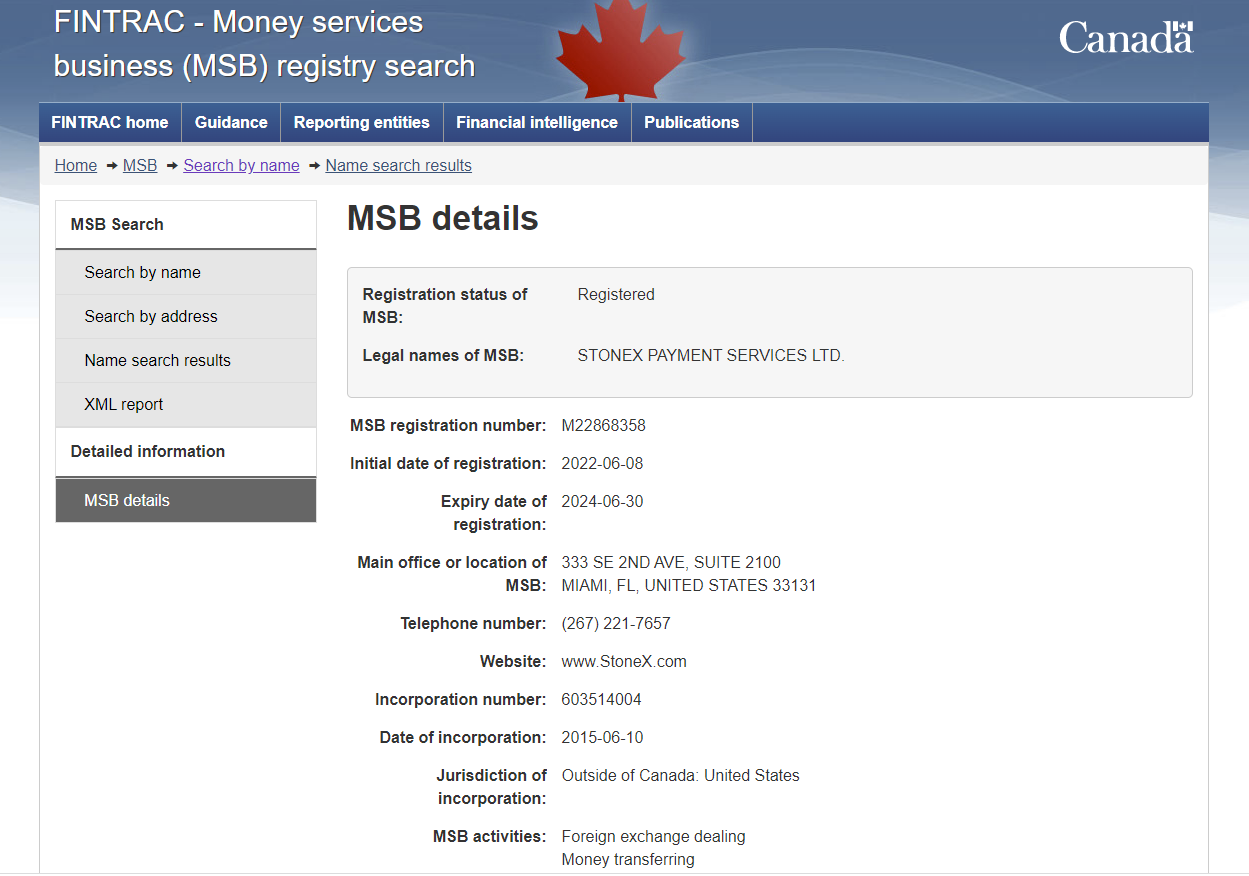Click the Registered status value
This screenshot has width=1249, height=876.
point(616,294)
